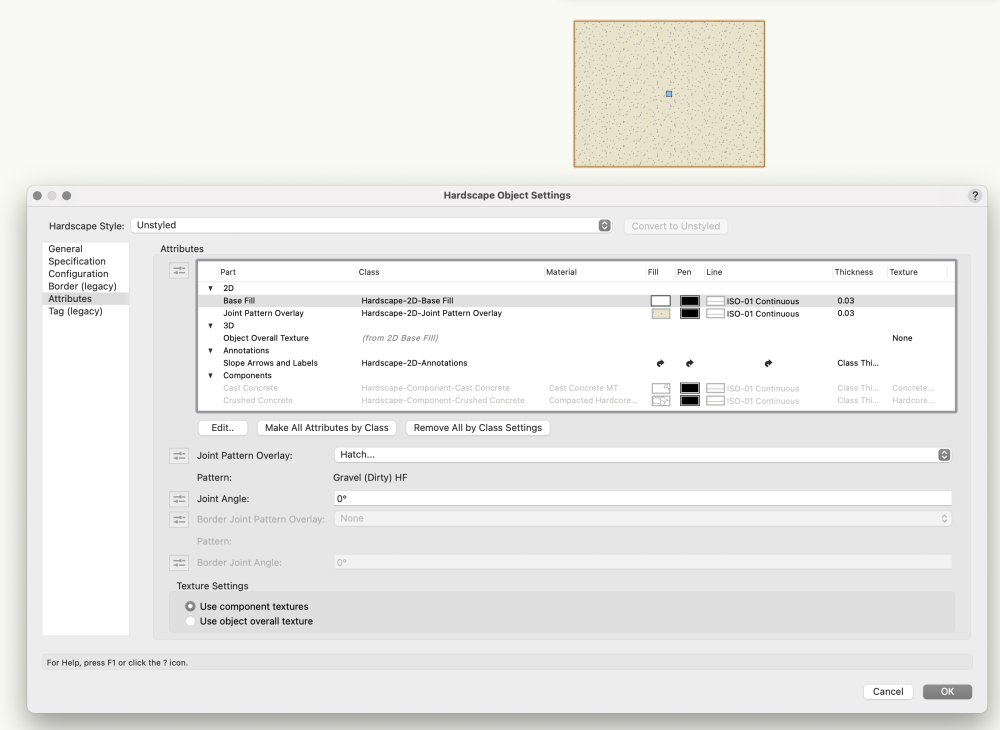The height and width of the screenshot is (730, 1000).
Task: Click the settings icon next to Joint Pattern Overlay
Action: click(x=179, y=456)
